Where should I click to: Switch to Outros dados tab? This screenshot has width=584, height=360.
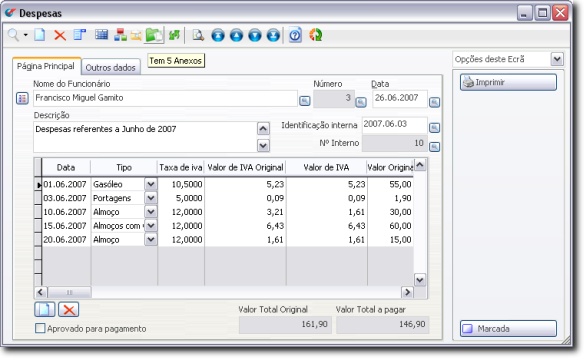pos(111,67)
